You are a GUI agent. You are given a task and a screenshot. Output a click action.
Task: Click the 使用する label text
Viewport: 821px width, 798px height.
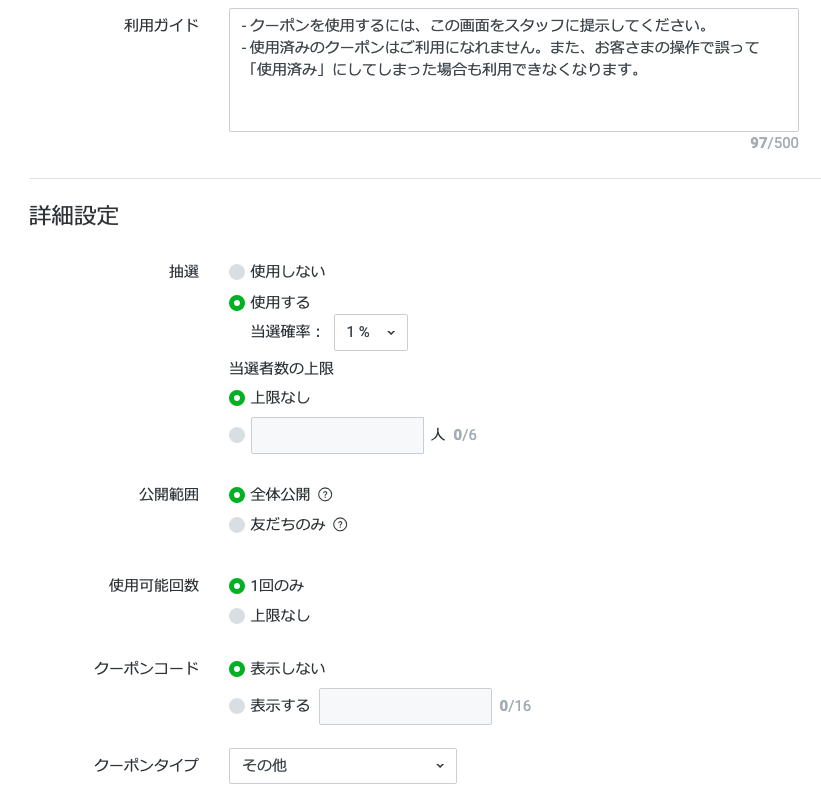(280, 302)
